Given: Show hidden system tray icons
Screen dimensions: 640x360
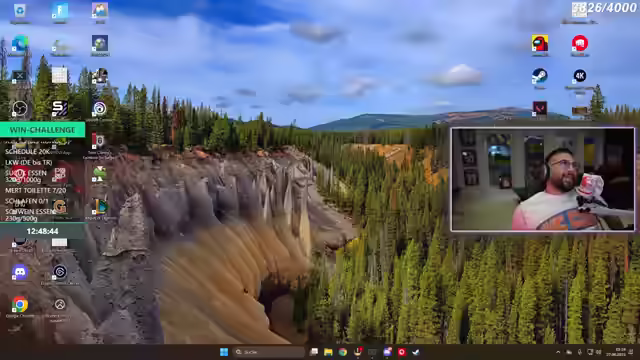Looking at the screenshot, I should (x=558, y=352).
